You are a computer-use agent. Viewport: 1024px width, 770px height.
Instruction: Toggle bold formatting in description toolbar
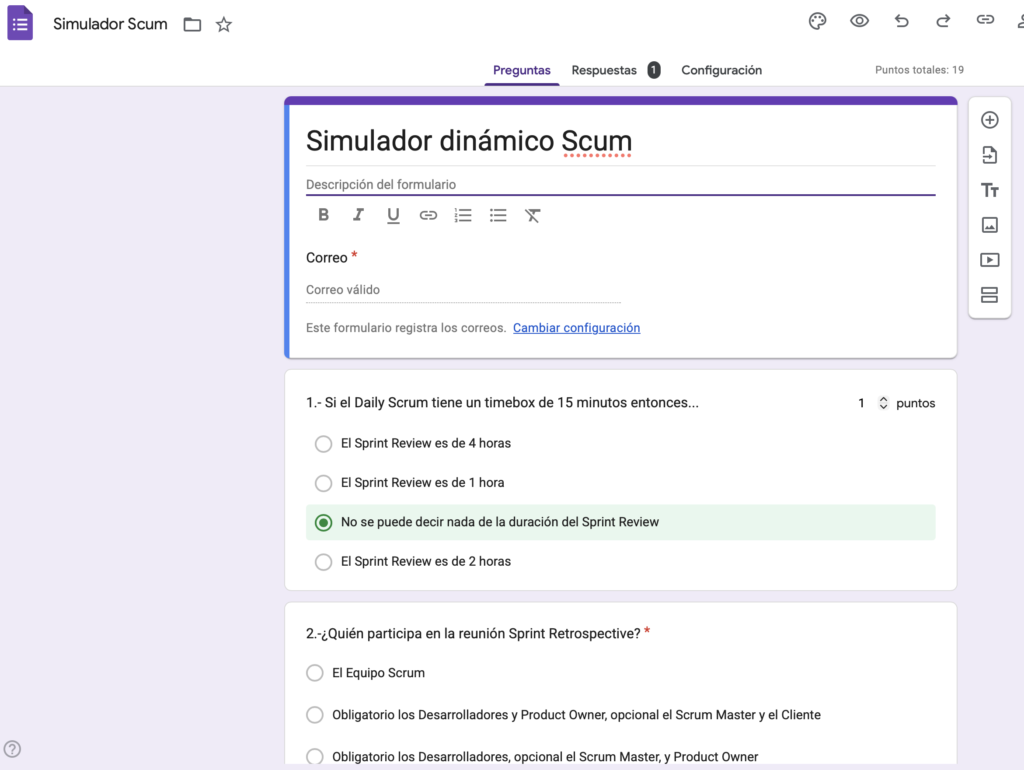coord(323,215)
